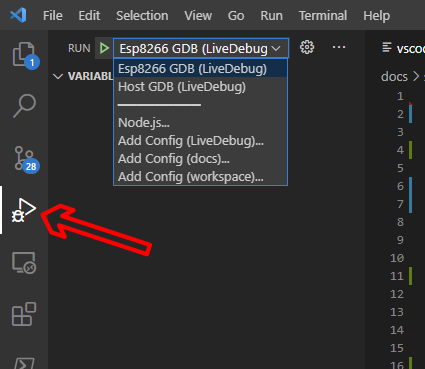The width and height of the screenshot is (425, 369).
Task: Click the docs breadcrumb in editor
Action: click(x=394, y=77)
